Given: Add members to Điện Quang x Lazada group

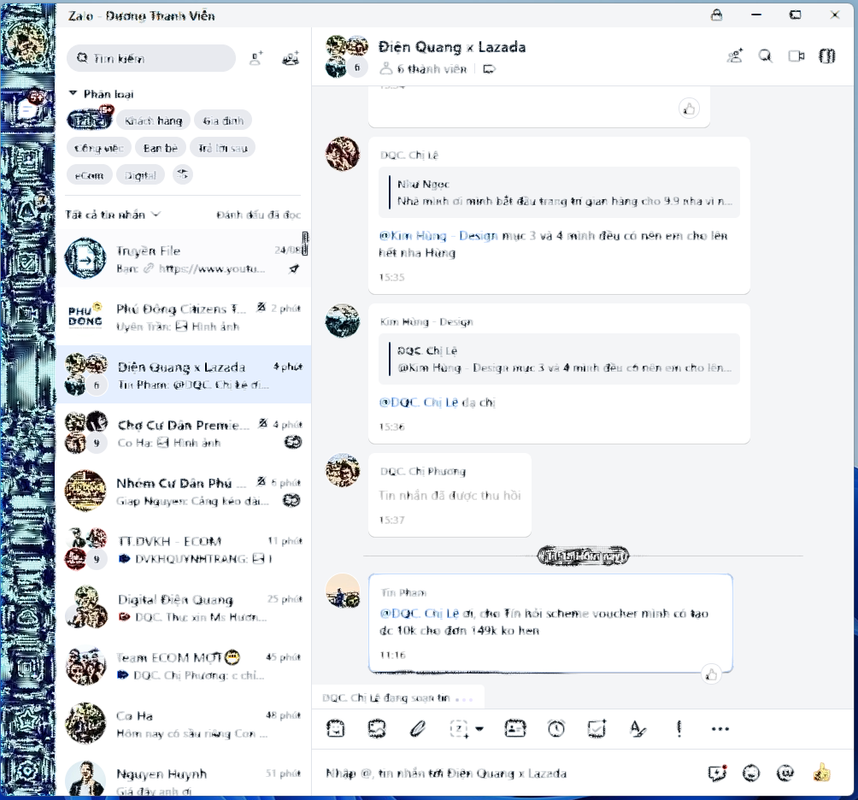Looking at the screenshot, I should pos(735,56).
